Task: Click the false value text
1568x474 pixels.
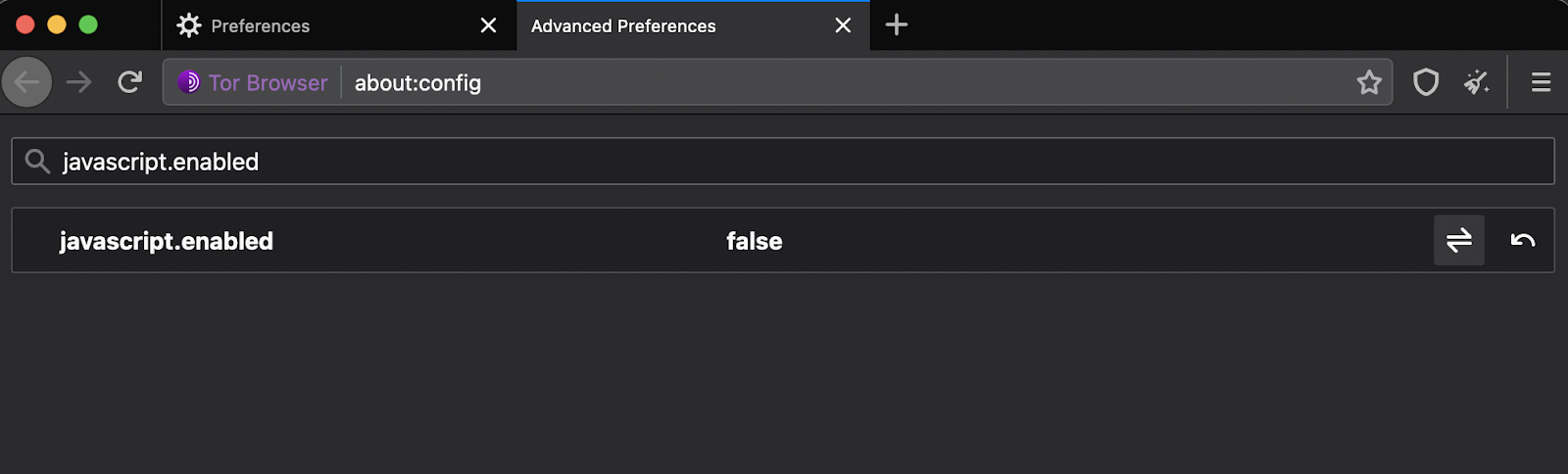Action: pos(754,241)
